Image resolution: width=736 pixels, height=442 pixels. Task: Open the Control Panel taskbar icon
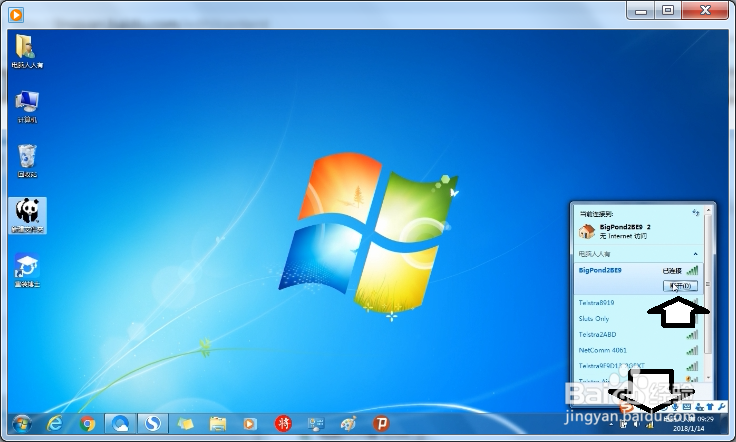[x=315, y=424]
